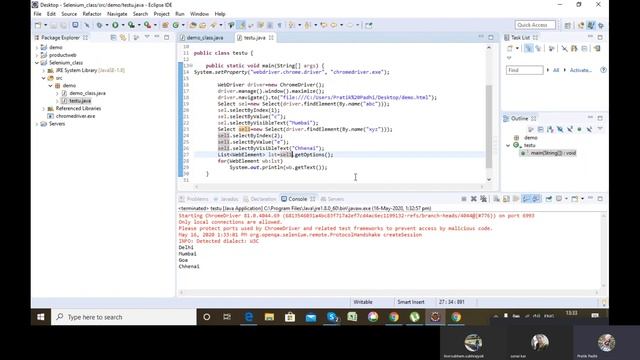This screenshot has height=360, width=640.
Task: Open the New Task dropdown arrow
Action: point(518,49)
